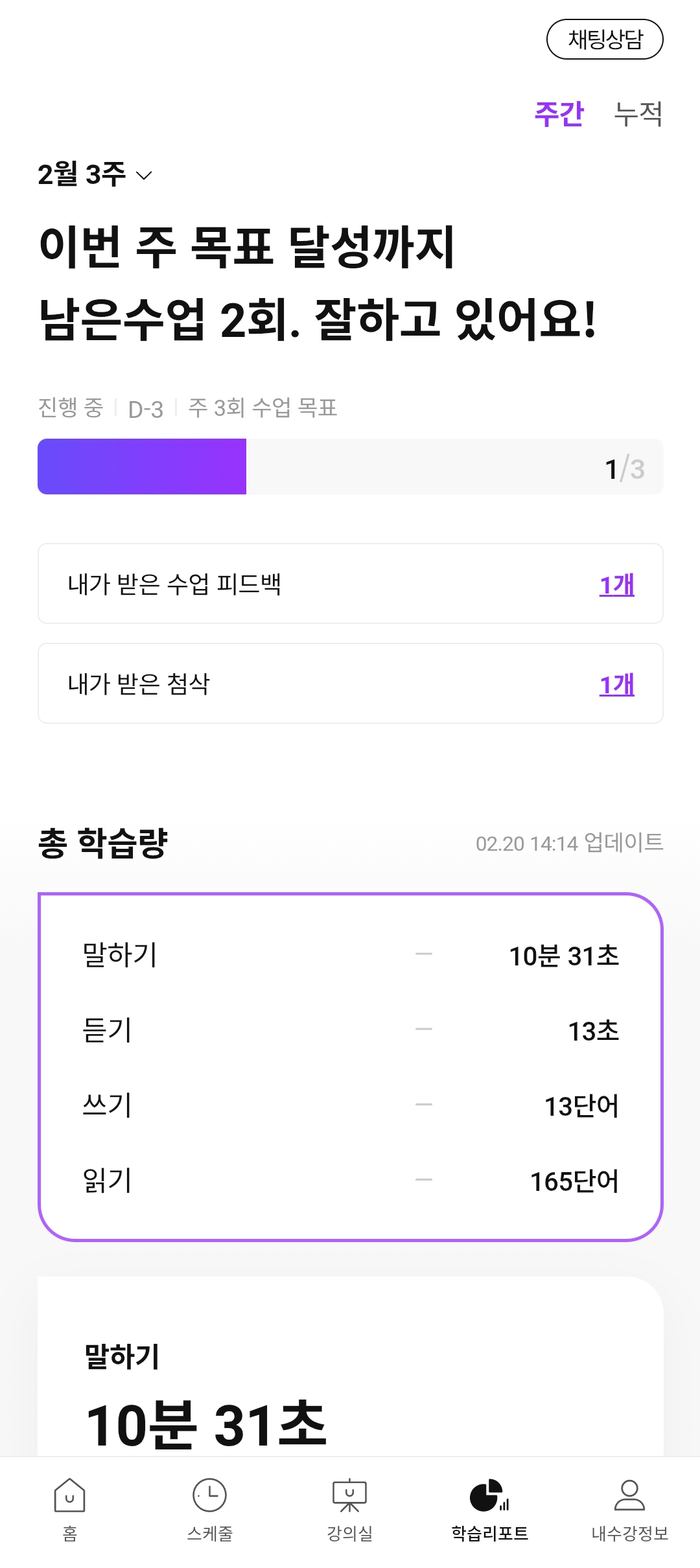
Task: Click the 2월 3주 week selector label
Action: click(x=82, y=175)
